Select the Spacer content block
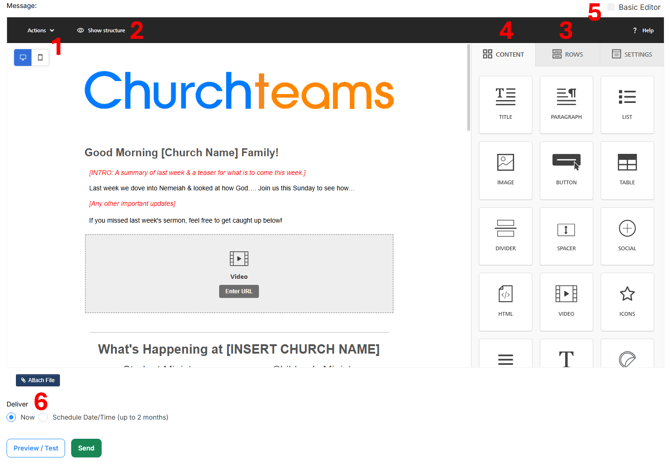Viewport: 670px width, 464px height. pyautogui.click(x=566, y=236)
